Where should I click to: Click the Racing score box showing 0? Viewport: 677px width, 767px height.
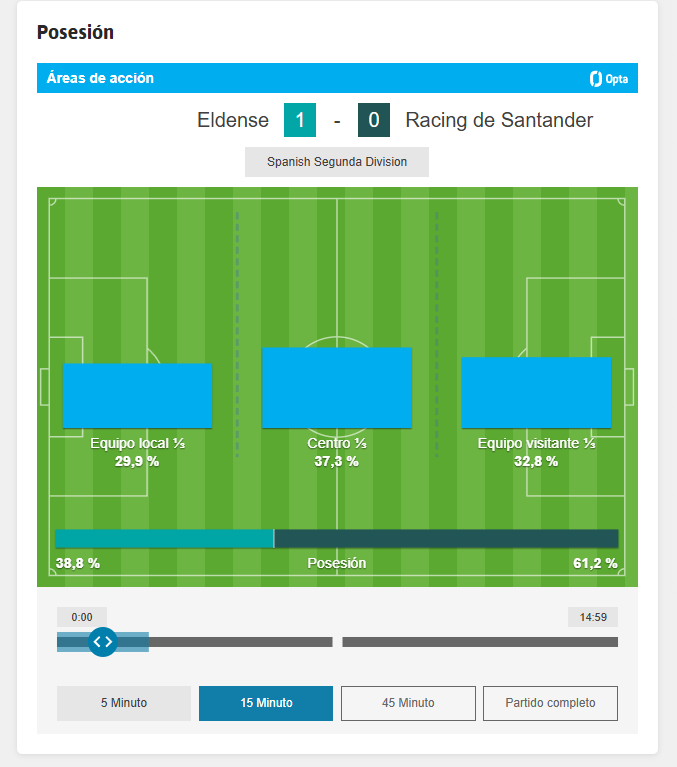coord(374,120)
